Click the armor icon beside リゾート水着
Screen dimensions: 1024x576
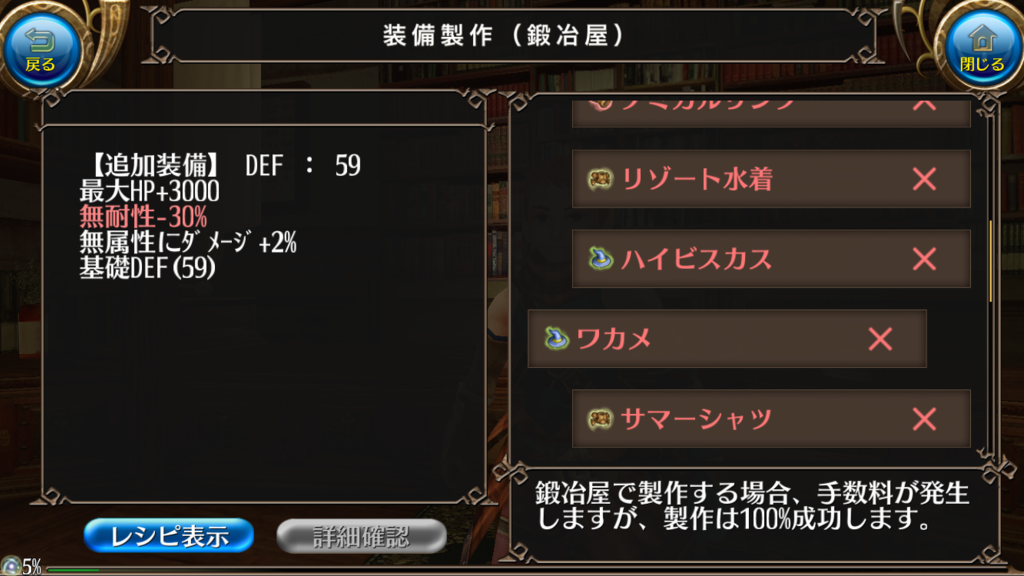click(x=600, y=179)
